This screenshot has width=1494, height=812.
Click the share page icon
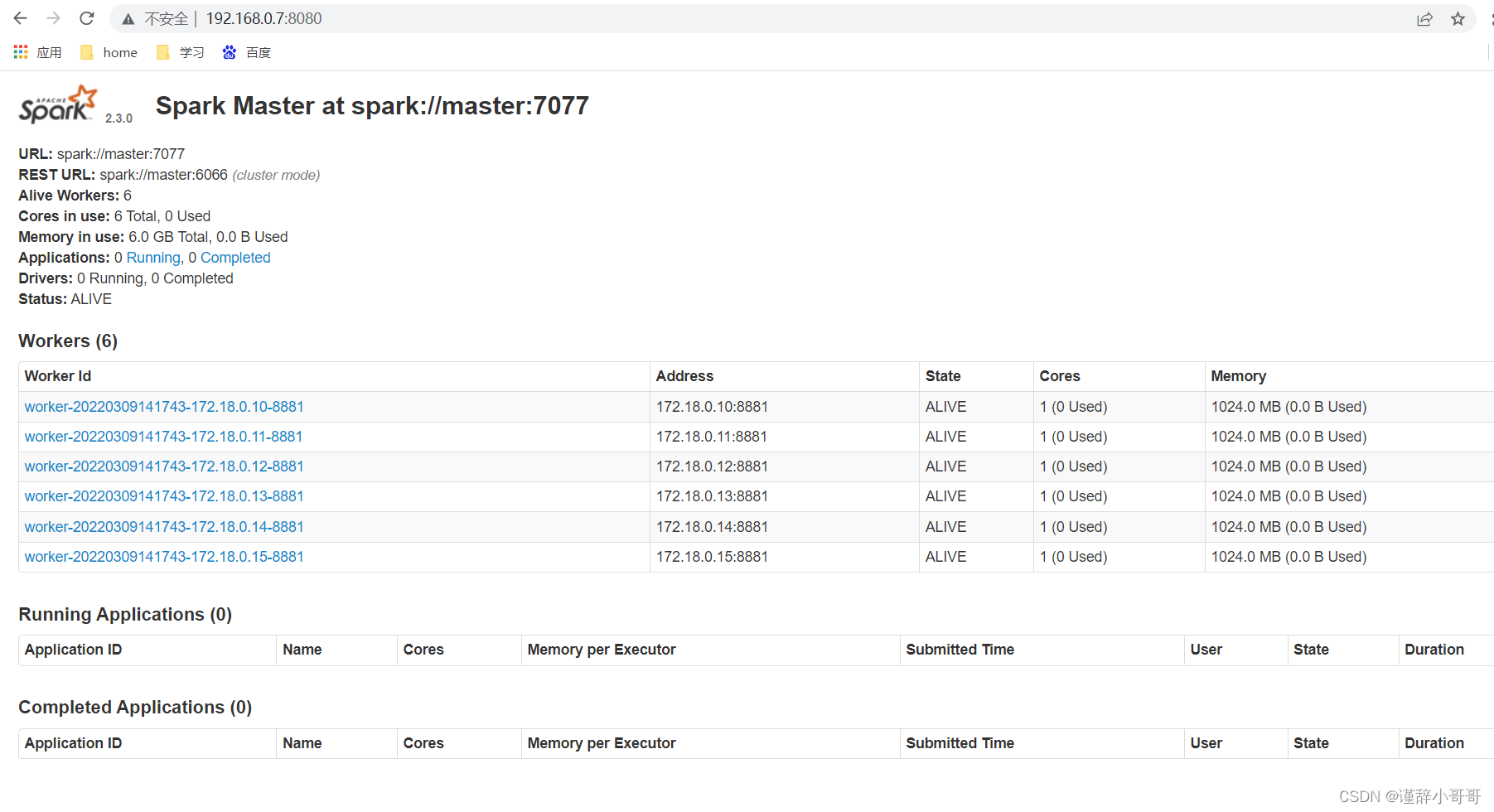(1424, 19)
